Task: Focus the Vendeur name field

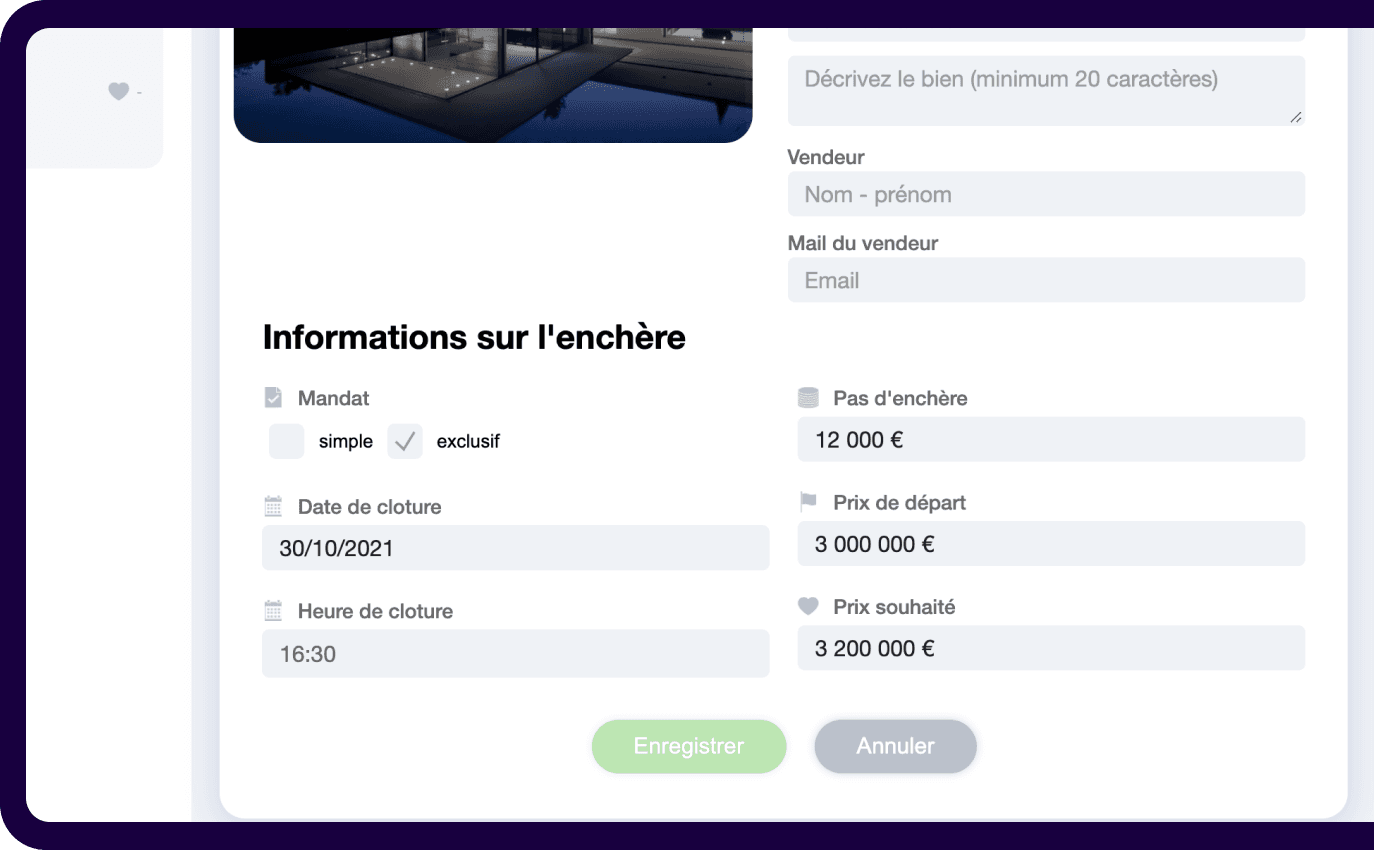Action: pyautogui.click(x=1045, y=194)
